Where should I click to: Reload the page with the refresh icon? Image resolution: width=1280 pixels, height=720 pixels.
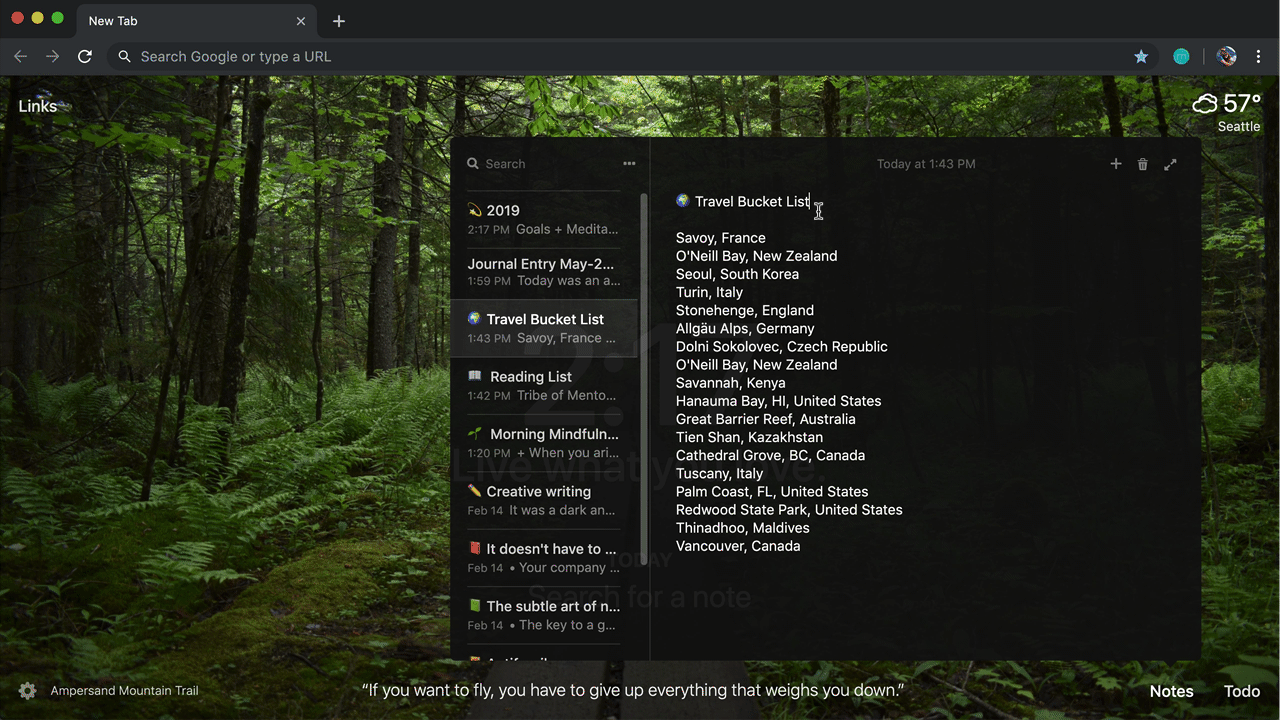click(85, 57)
